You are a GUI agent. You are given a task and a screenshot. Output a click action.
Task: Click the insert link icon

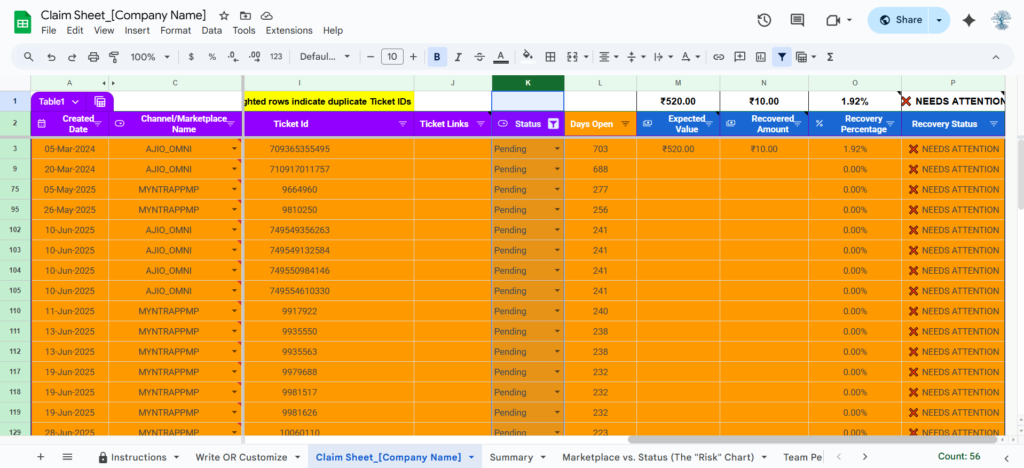[718, 57]
